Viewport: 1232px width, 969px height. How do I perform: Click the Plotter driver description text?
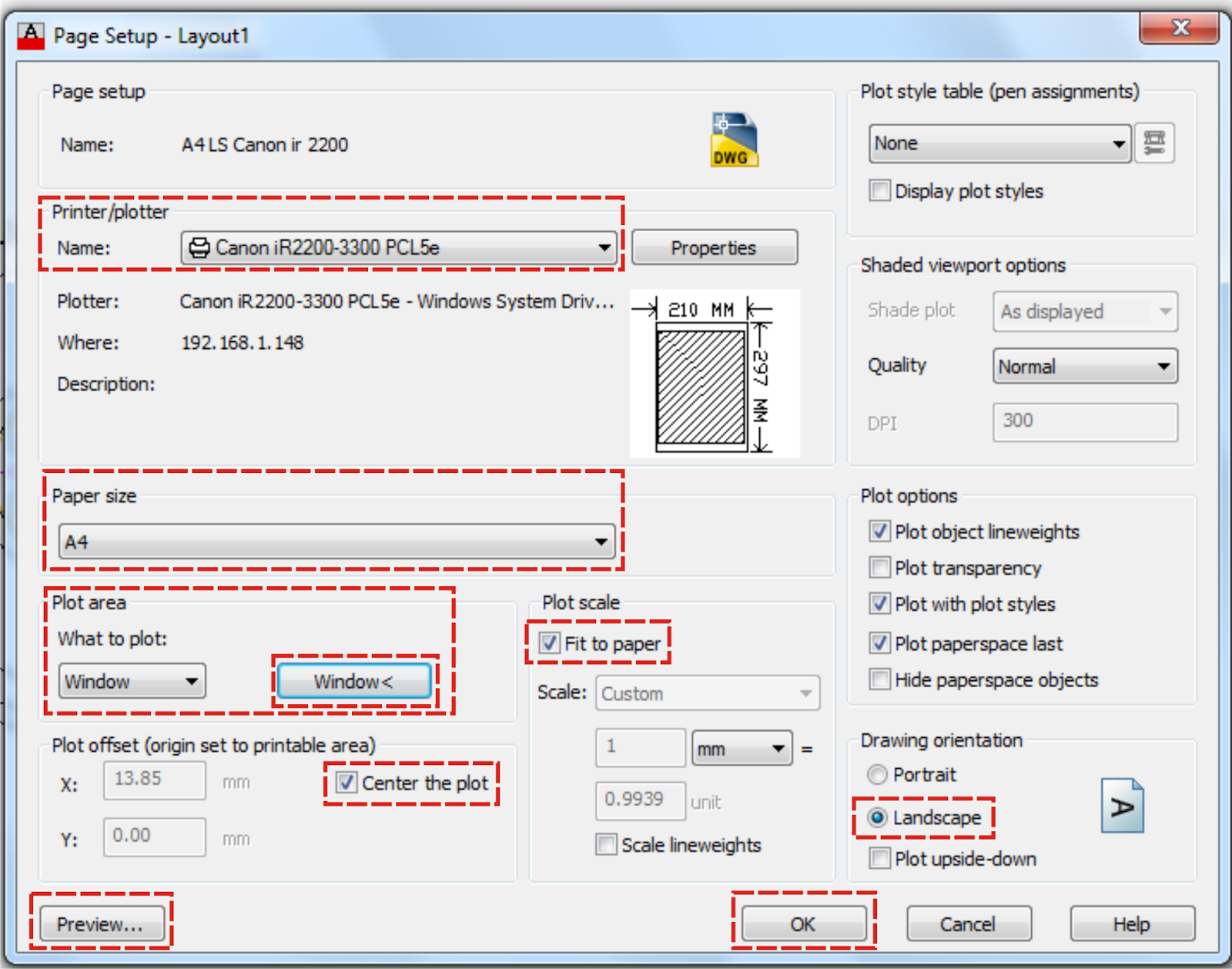click(x=397, y=301)
